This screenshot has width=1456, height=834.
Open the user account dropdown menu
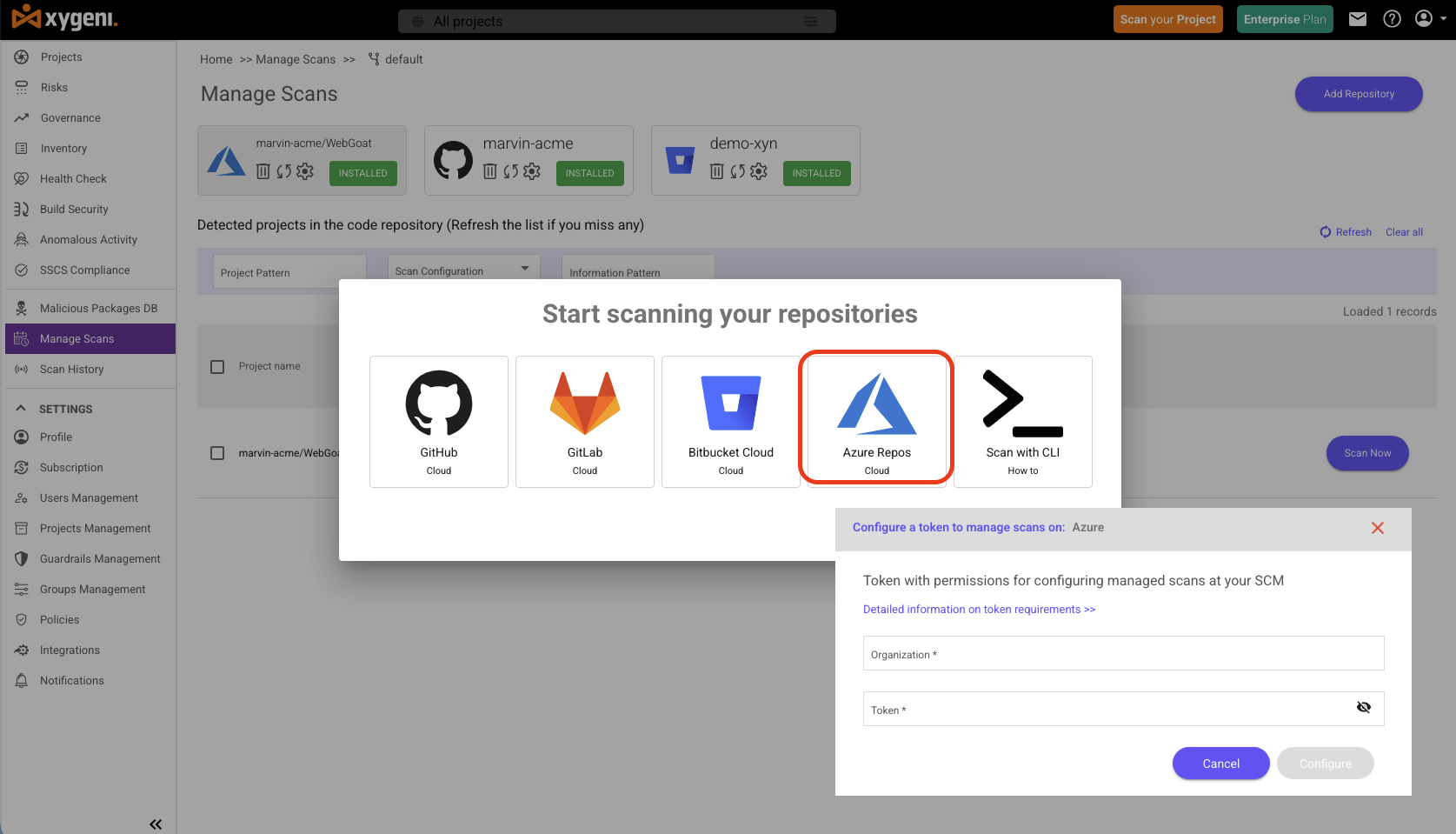pyautogui.click(x=1430, y=19)
